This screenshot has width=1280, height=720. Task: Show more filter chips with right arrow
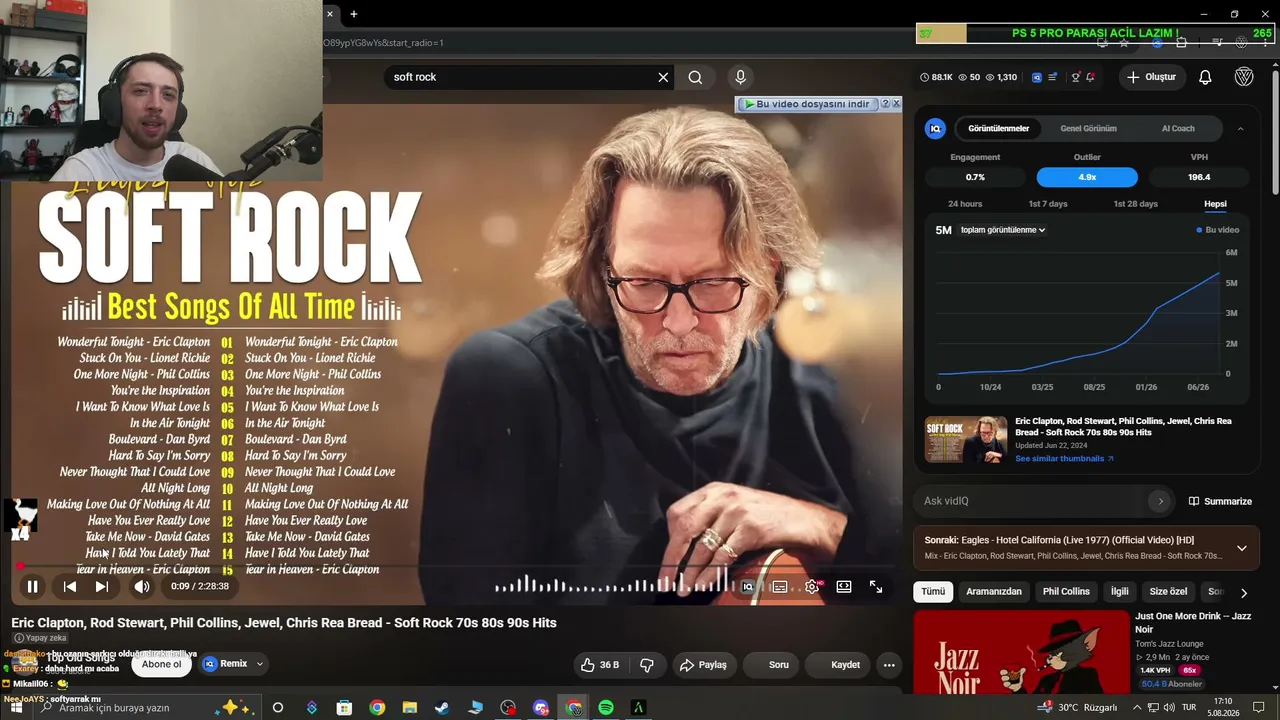1244,592
